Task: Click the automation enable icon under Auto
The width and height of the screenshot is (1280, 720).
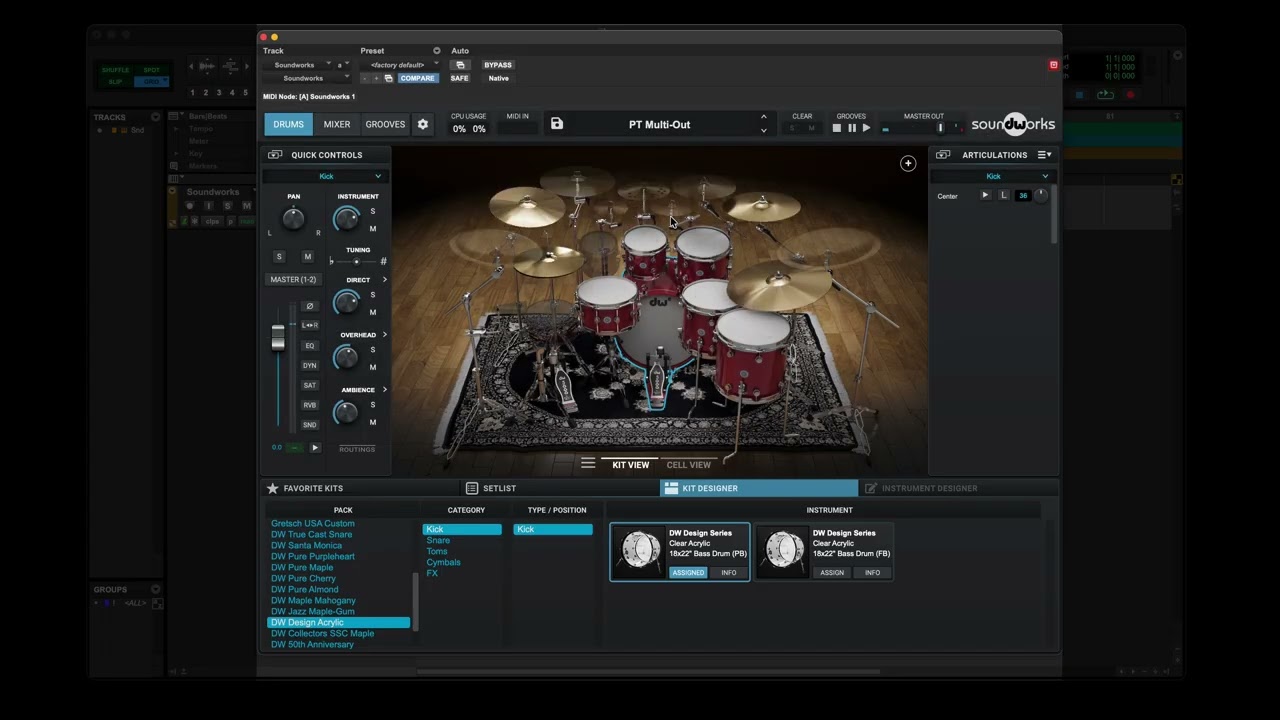Action: (460, 65)
